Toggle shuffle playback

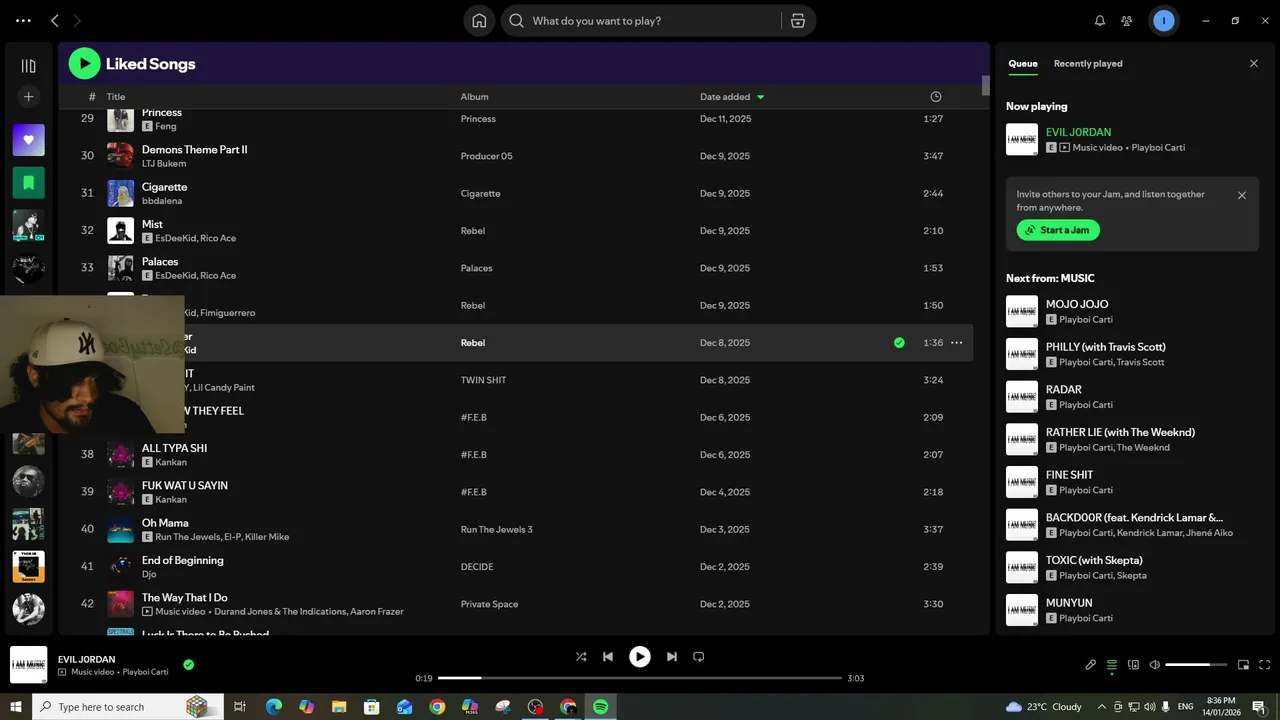pyautogui.click(x=581, y=657)
